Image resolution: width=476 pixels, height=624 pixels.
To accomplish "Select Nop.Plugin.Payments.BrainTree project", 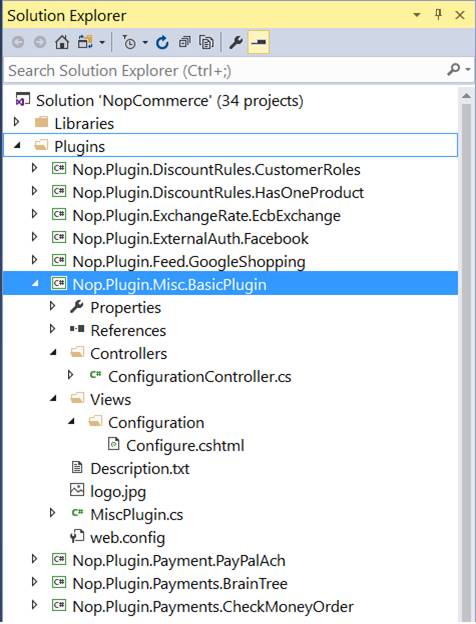I will click(180, 584).
